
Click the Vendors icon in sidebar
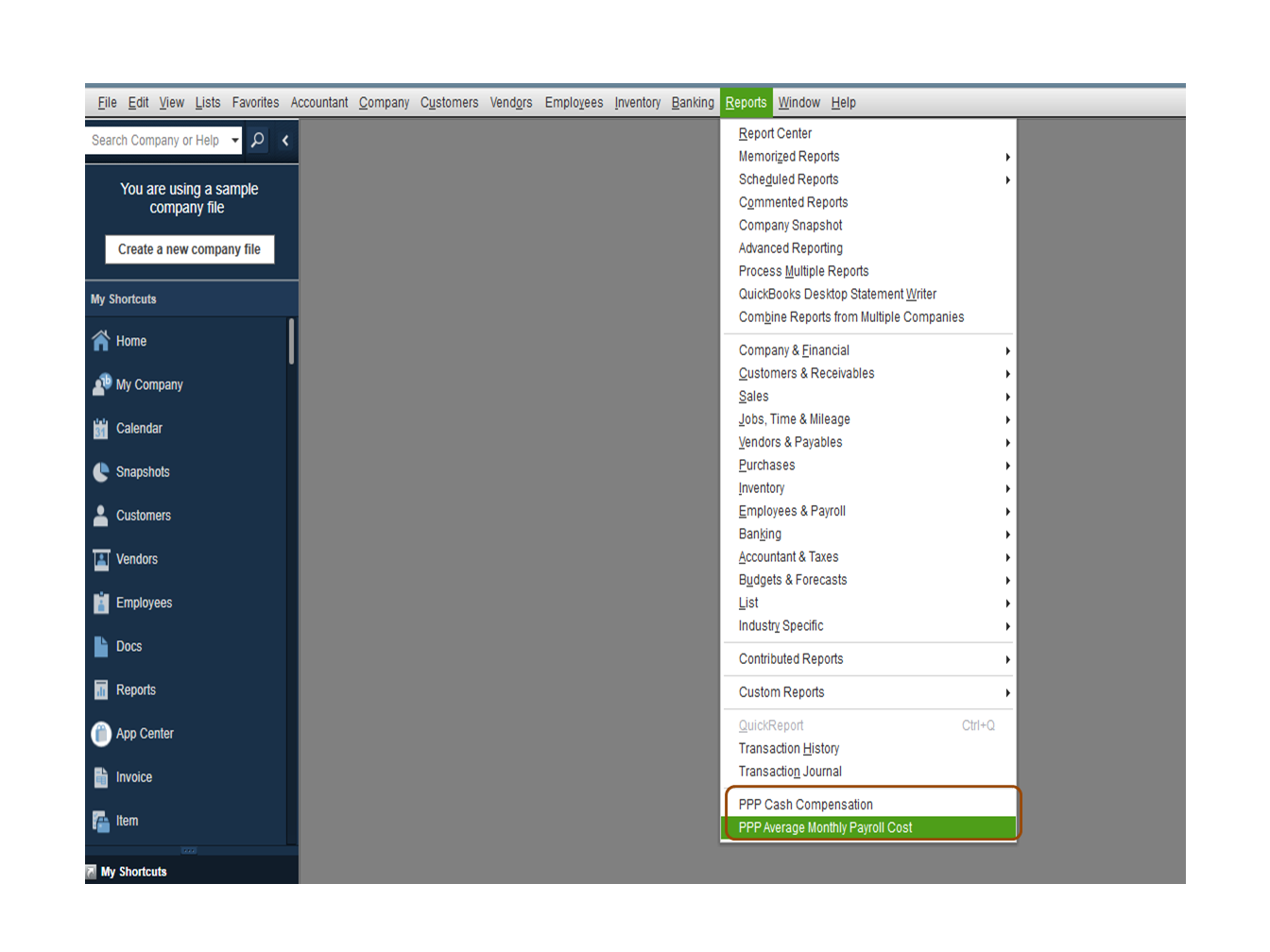(x=101, y=559)
